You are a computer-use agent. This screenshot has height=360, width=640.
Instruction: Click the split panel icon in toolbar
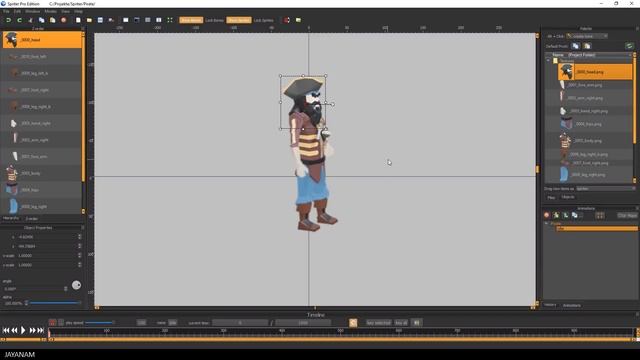[x=159, y=20]
